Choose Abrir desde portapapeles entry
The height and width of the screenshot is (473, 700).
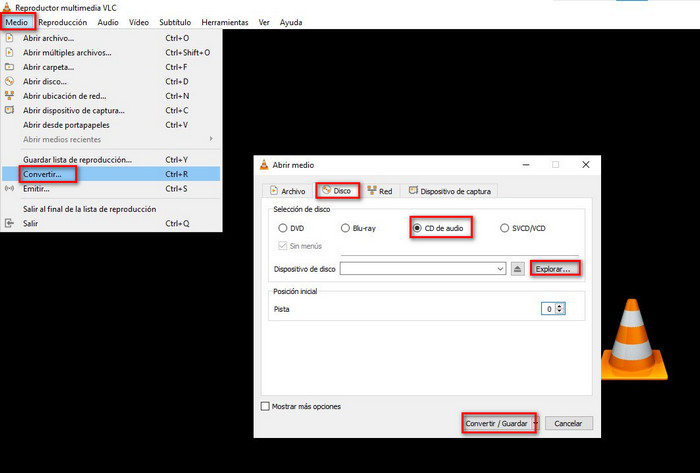click(111, 125)
